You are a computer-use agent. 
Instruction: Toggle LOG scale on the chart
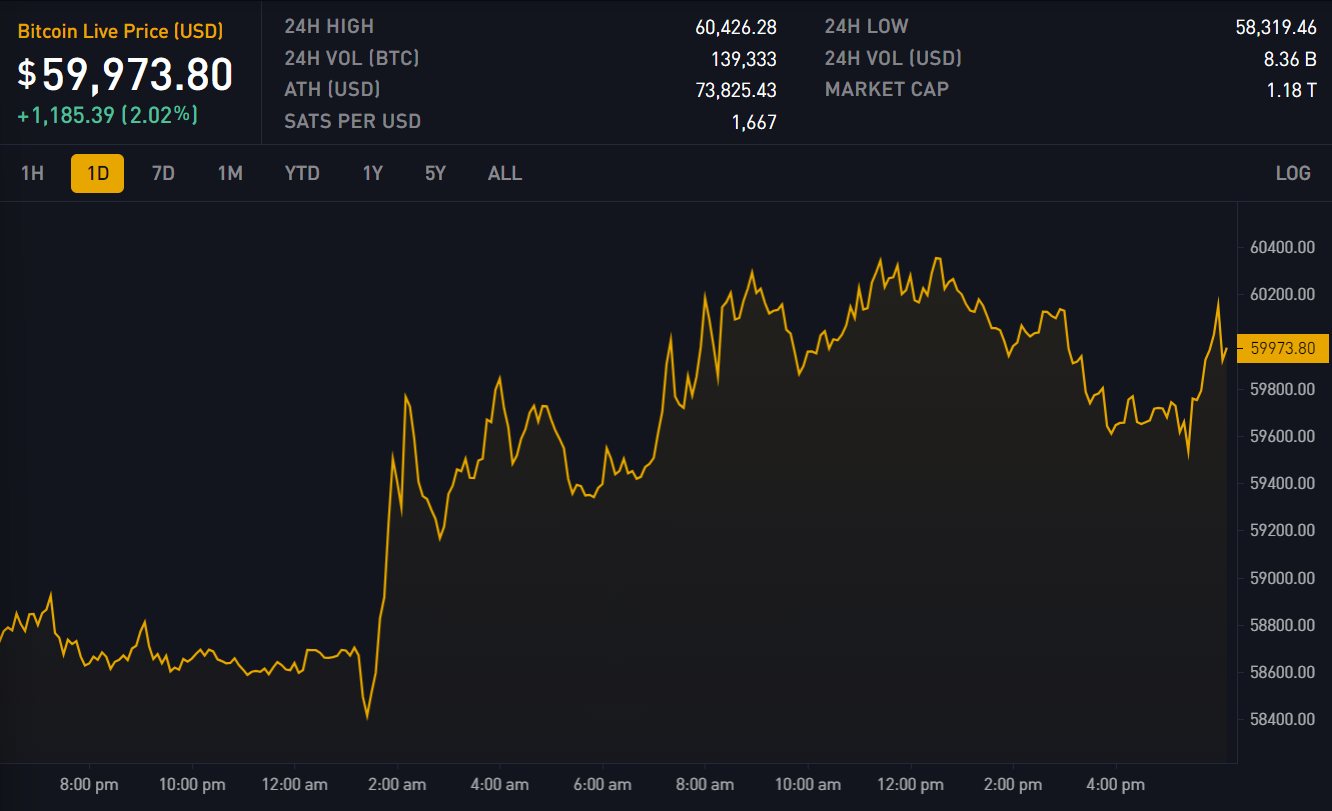click(1293, 173)
